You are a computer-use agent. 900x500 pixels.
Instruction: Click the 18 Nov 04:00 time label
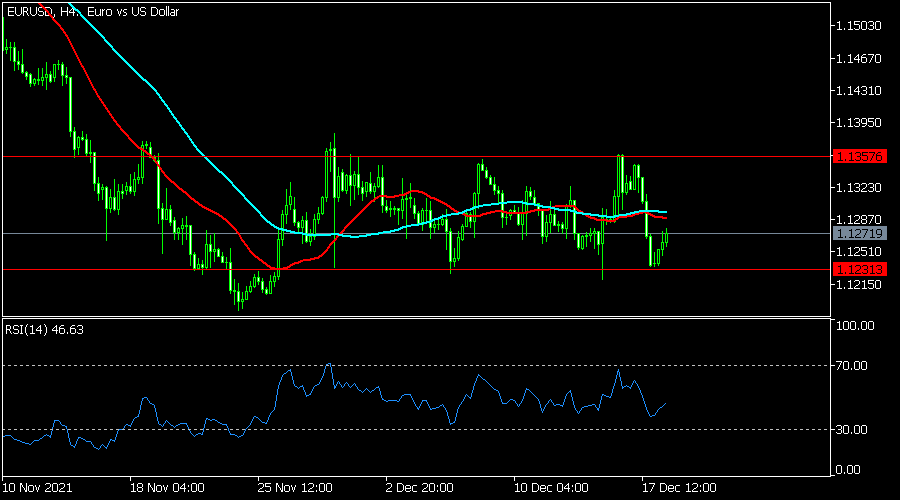pyautogui.click(x=167, y=488)
